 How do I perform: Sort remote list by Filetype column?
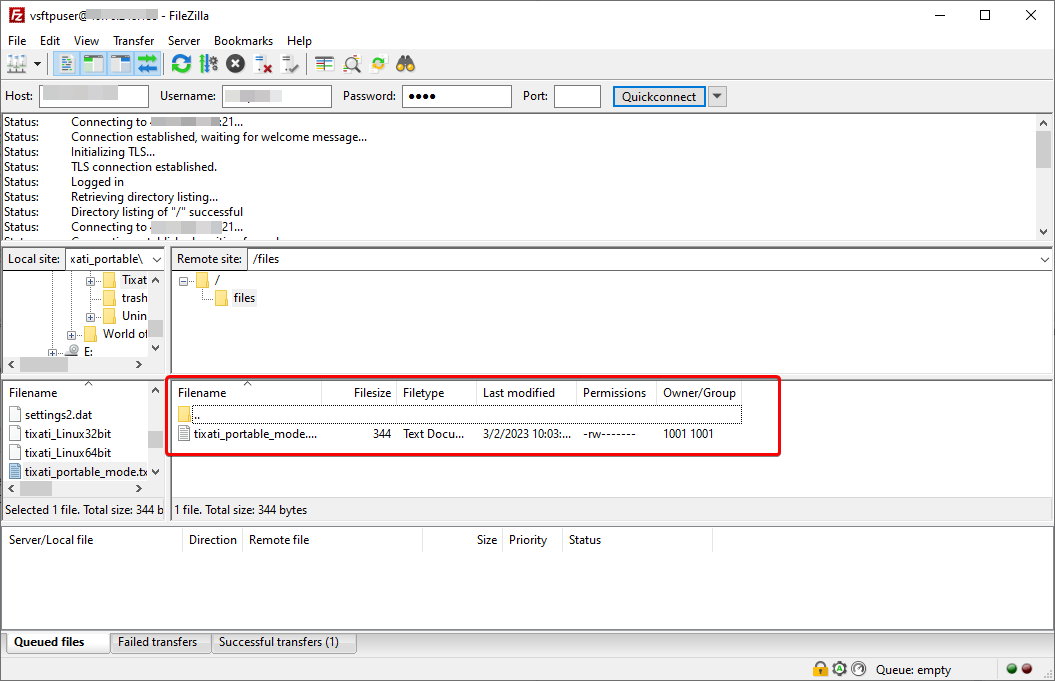click(x=436, y=393)
